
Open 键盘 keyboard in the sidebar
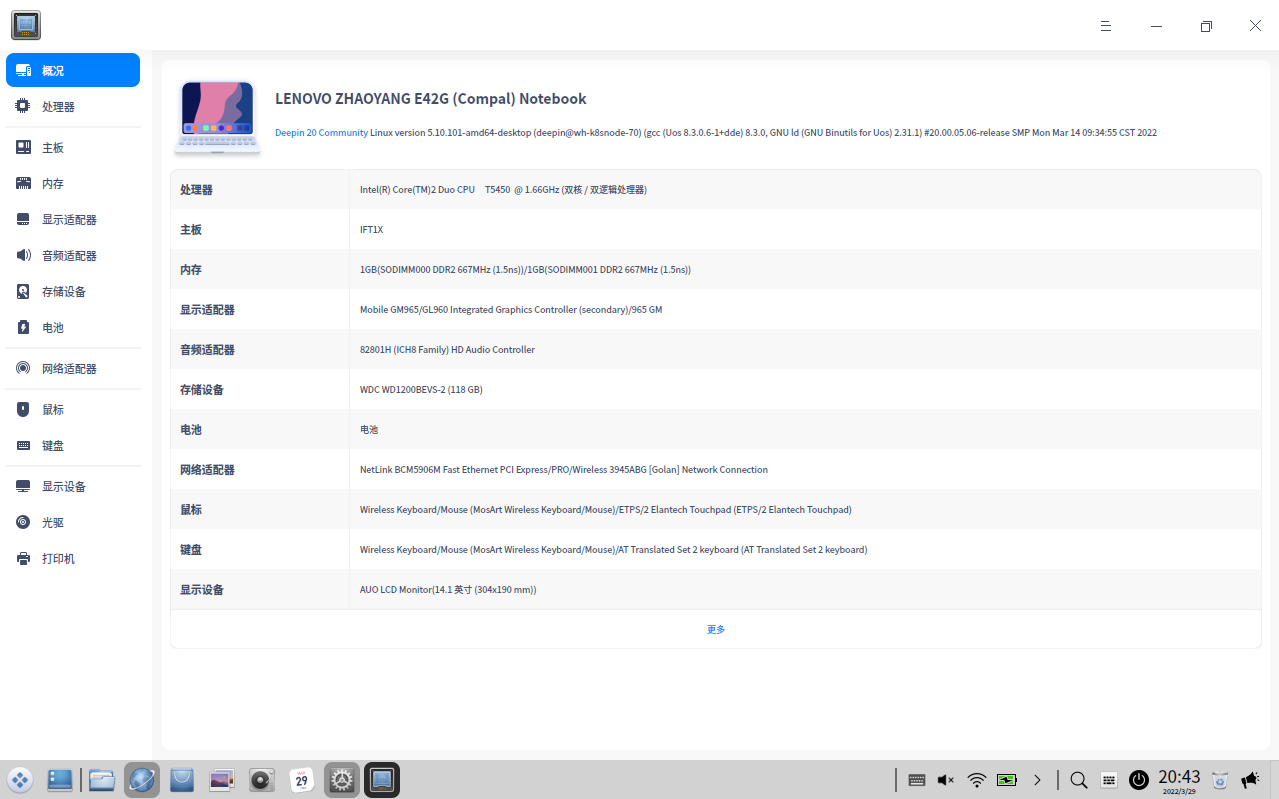73,445
